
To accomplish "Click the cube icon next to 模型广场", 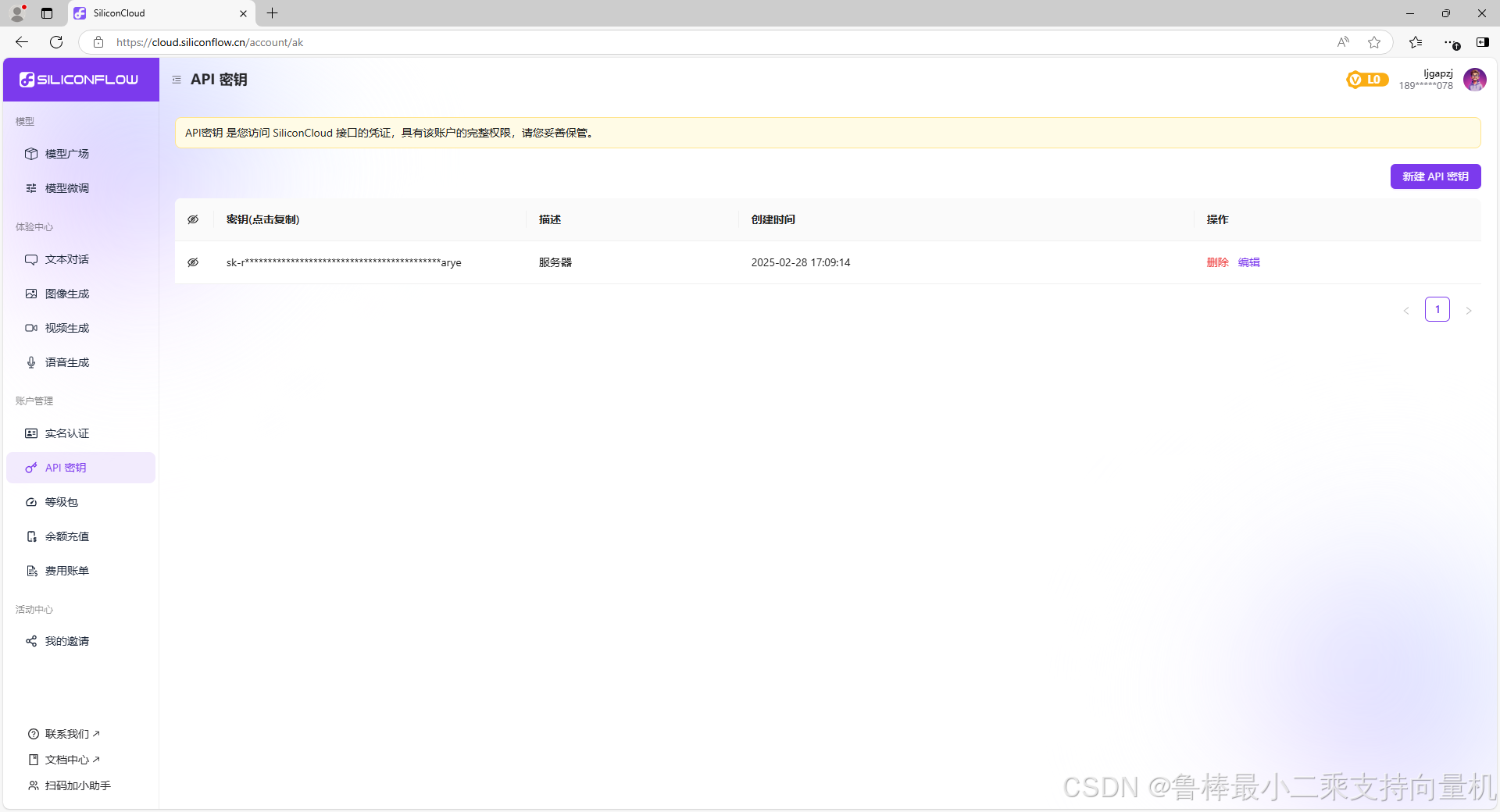I will [x=31, y=154].
